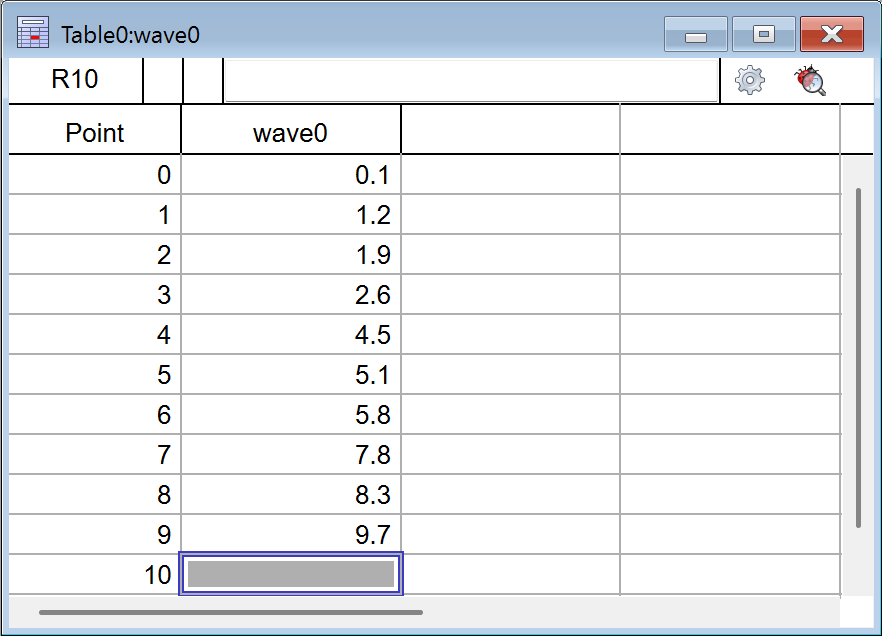The image size is (882, 636).
Task: Click the gear icon for table options
Action: click(750, 80)
